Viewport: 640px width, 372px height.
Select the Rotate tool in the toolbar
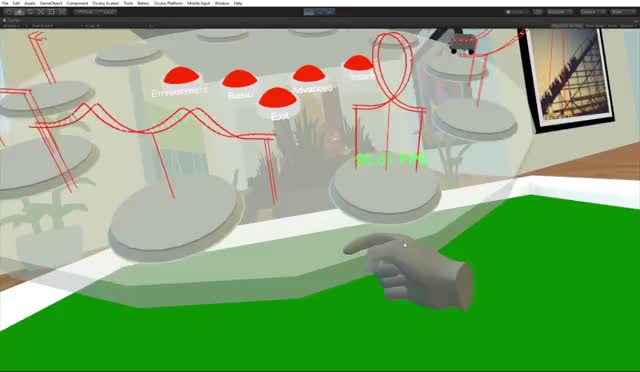(x=30, y=12)
